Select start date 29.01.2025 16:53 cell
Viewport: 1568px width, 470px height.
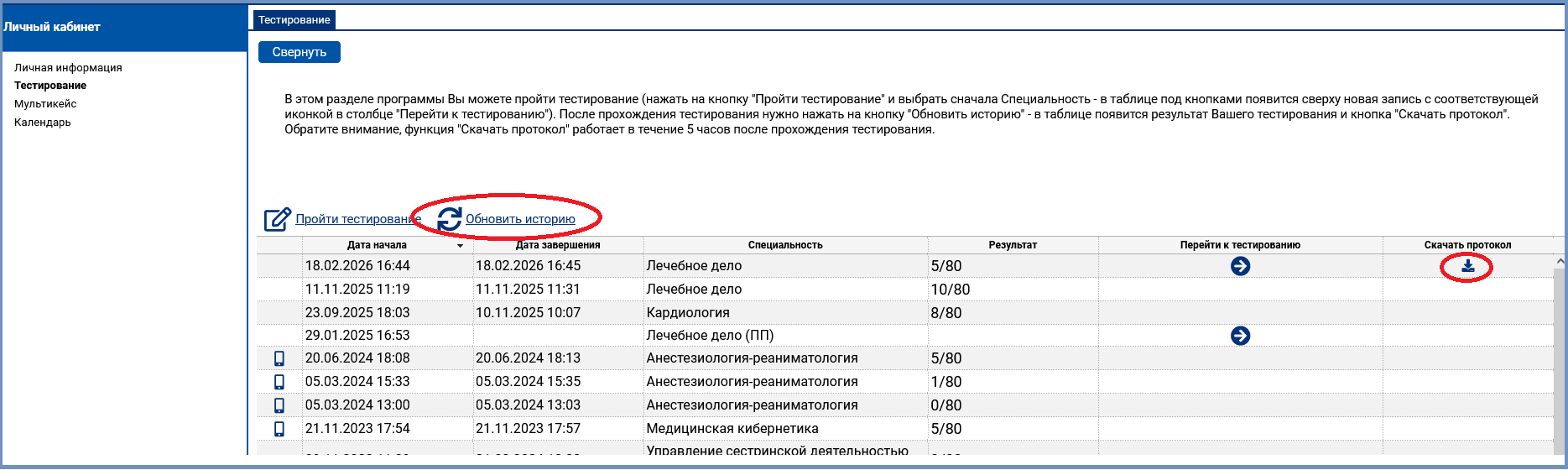click(388, 336)
